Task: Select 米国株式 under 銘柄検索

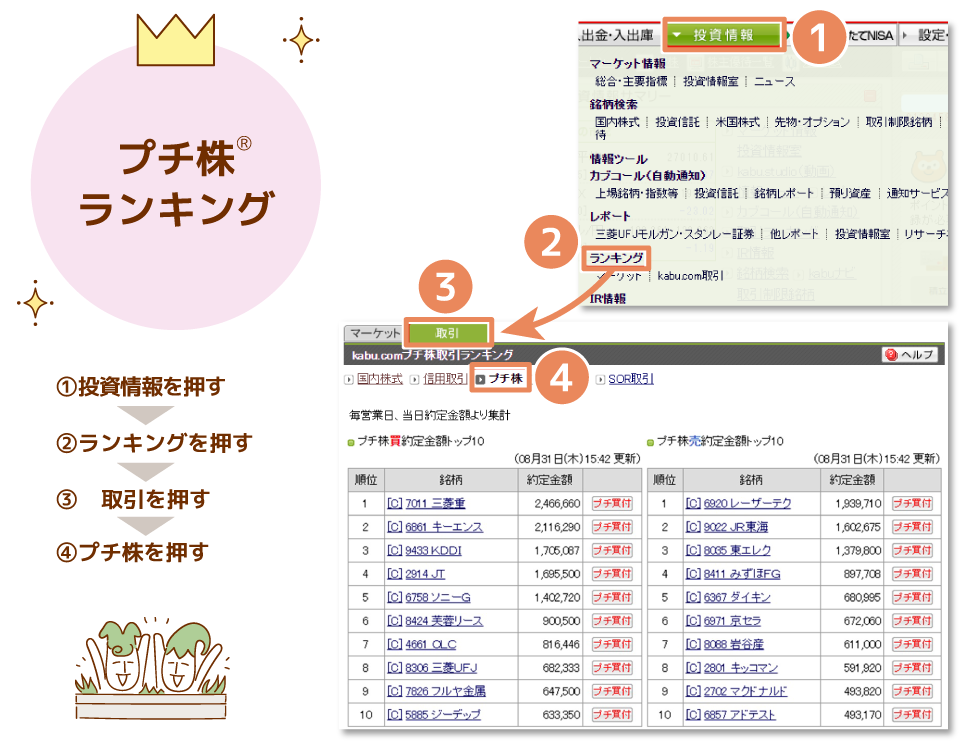Action: point(738,122)
